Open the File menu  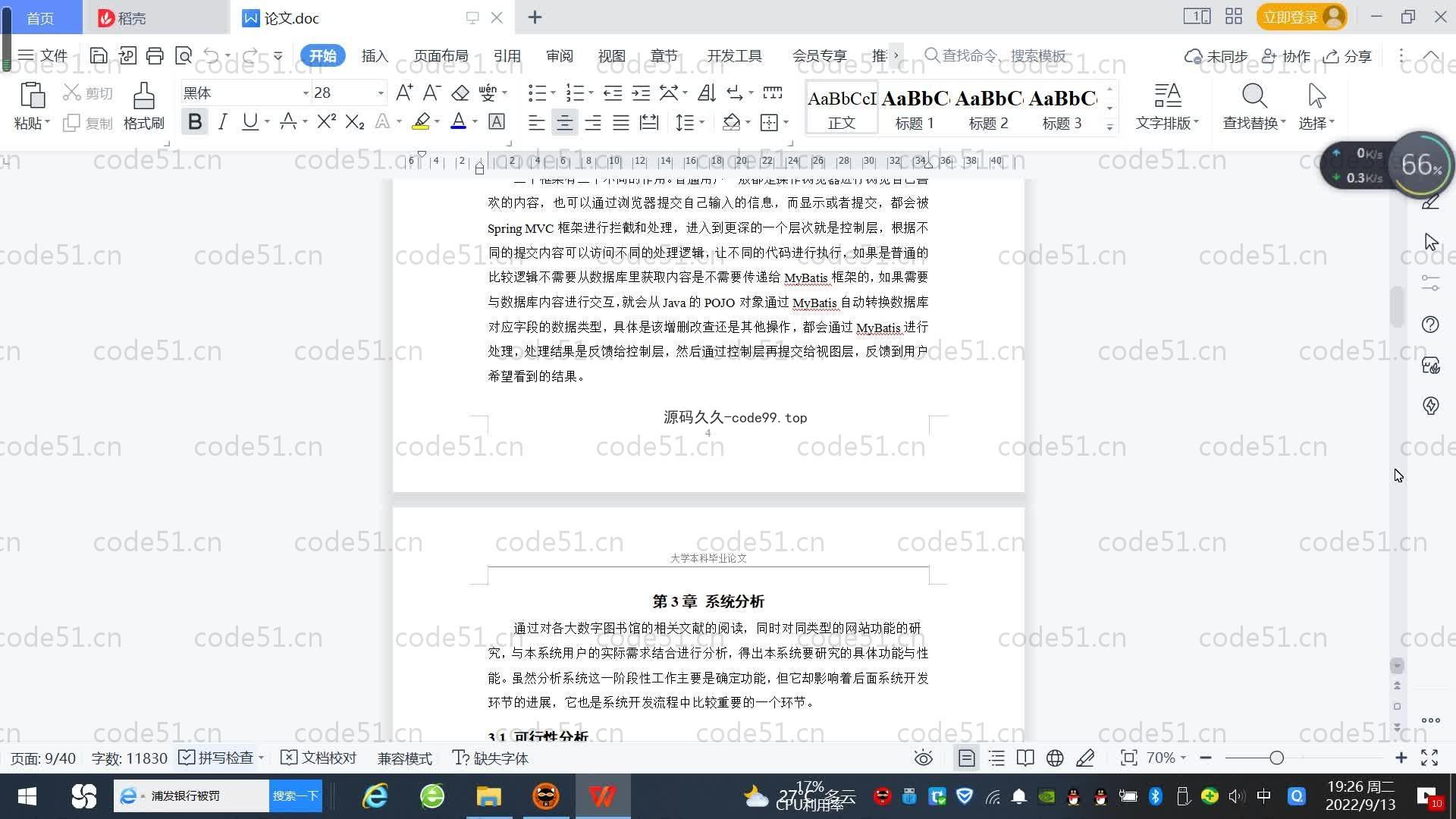[43, 55]
